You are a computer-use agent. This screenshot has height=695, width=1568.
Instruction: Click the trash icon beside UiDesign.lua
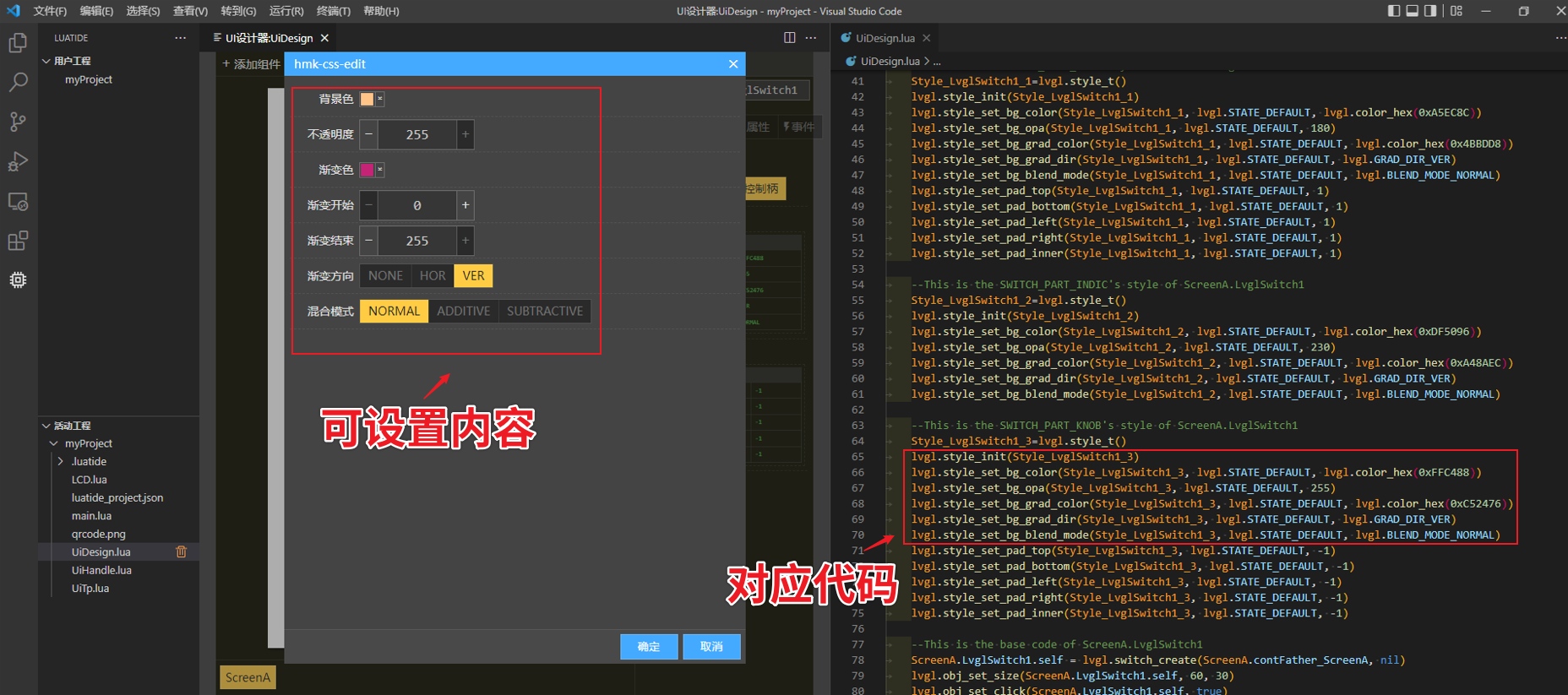[181, 551]
